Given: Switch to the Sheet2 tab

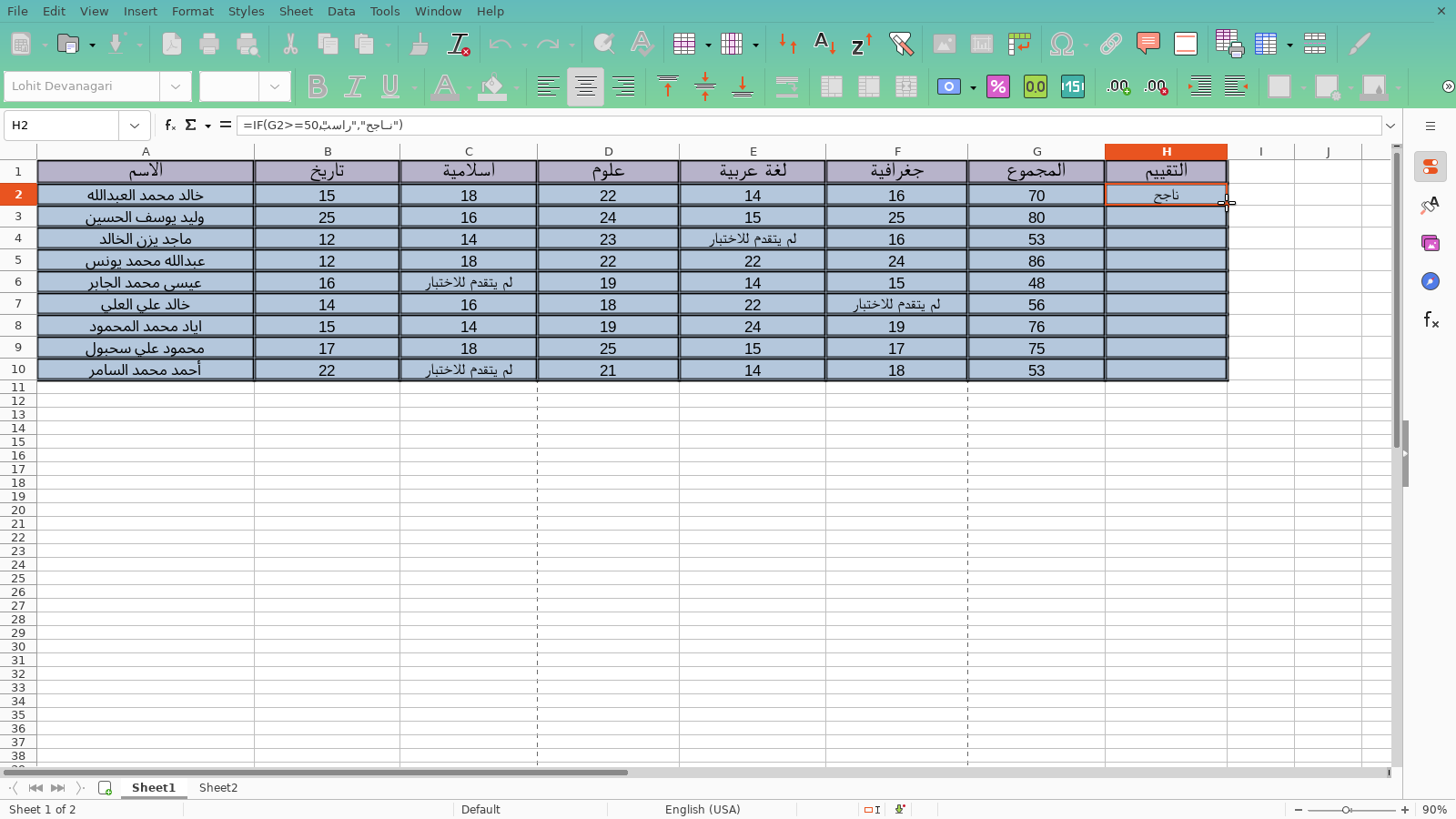Looking at the screenshot, I should (218, 788).
